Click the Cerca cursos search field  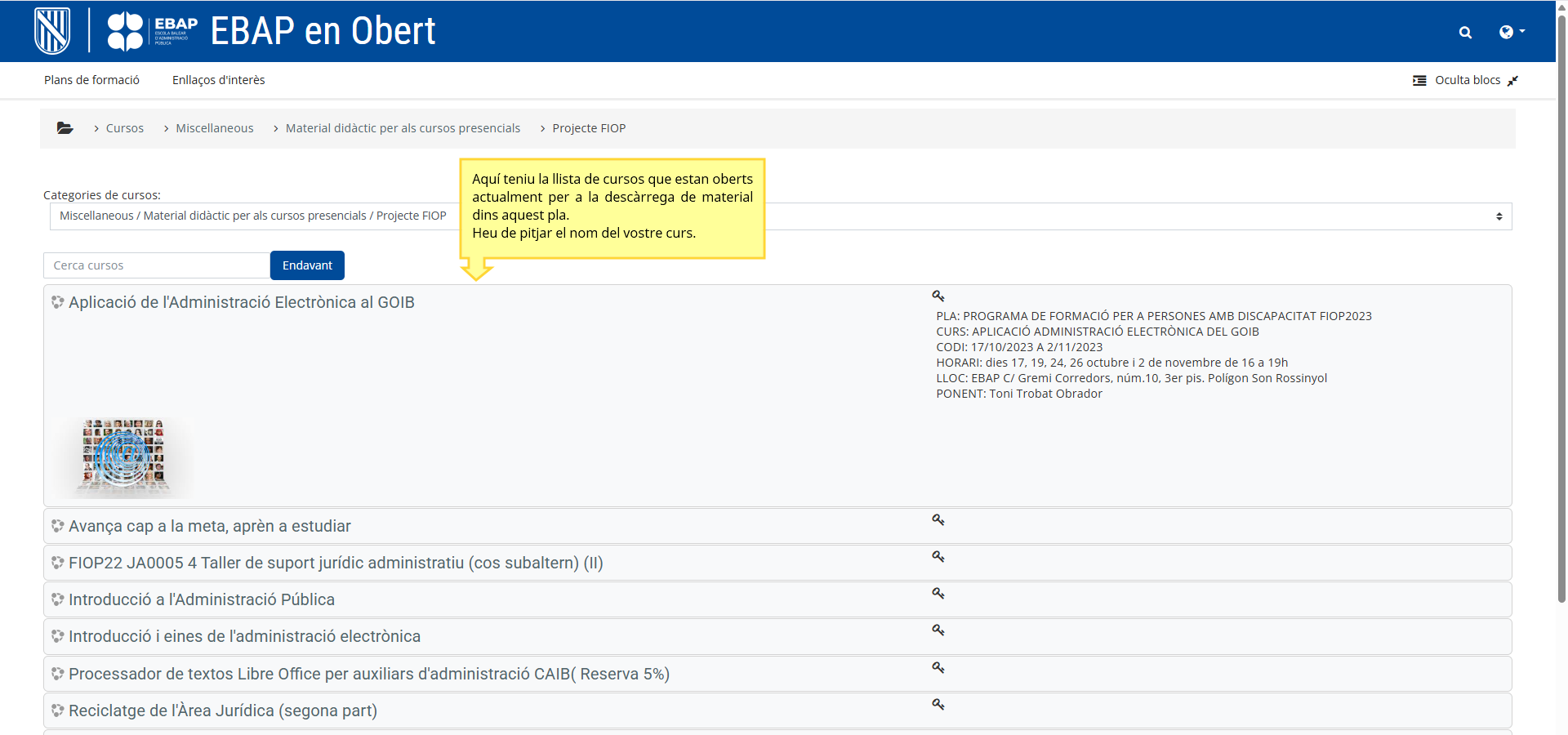(x=156, y=265)
